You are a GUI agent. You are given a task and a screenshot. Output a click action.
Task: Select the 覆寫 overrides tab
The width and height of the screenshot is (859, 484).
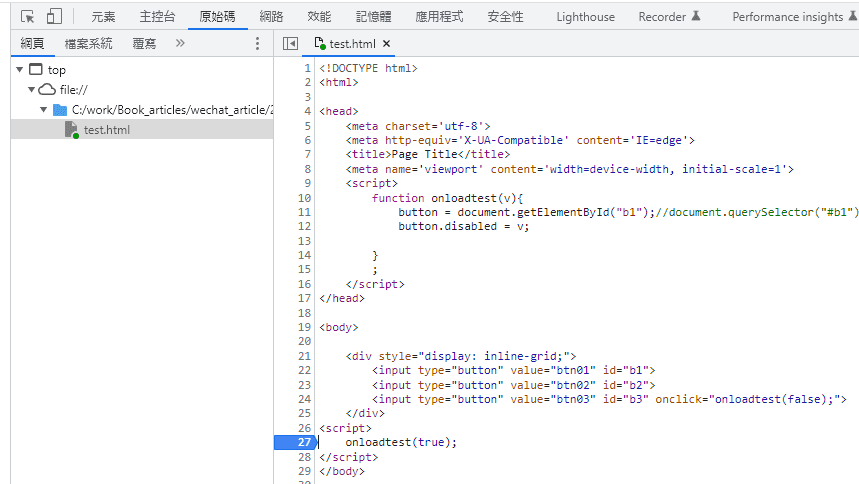coord(144,44)
